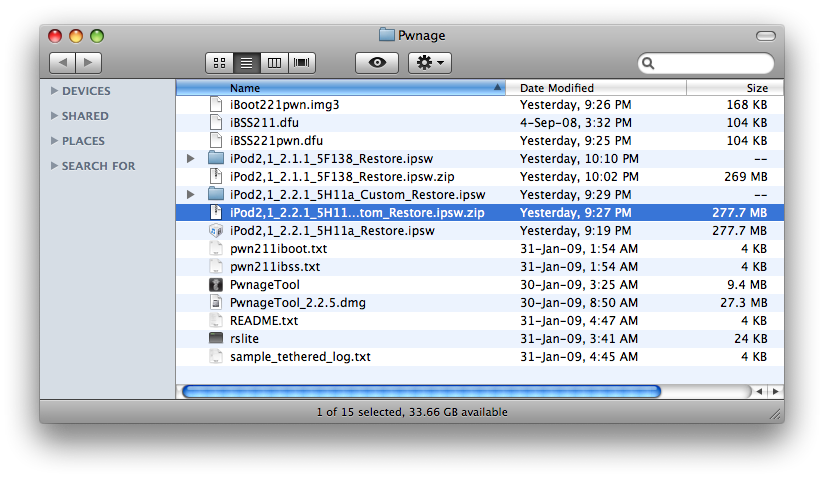Select the README.txt file

tap(263, 321)
